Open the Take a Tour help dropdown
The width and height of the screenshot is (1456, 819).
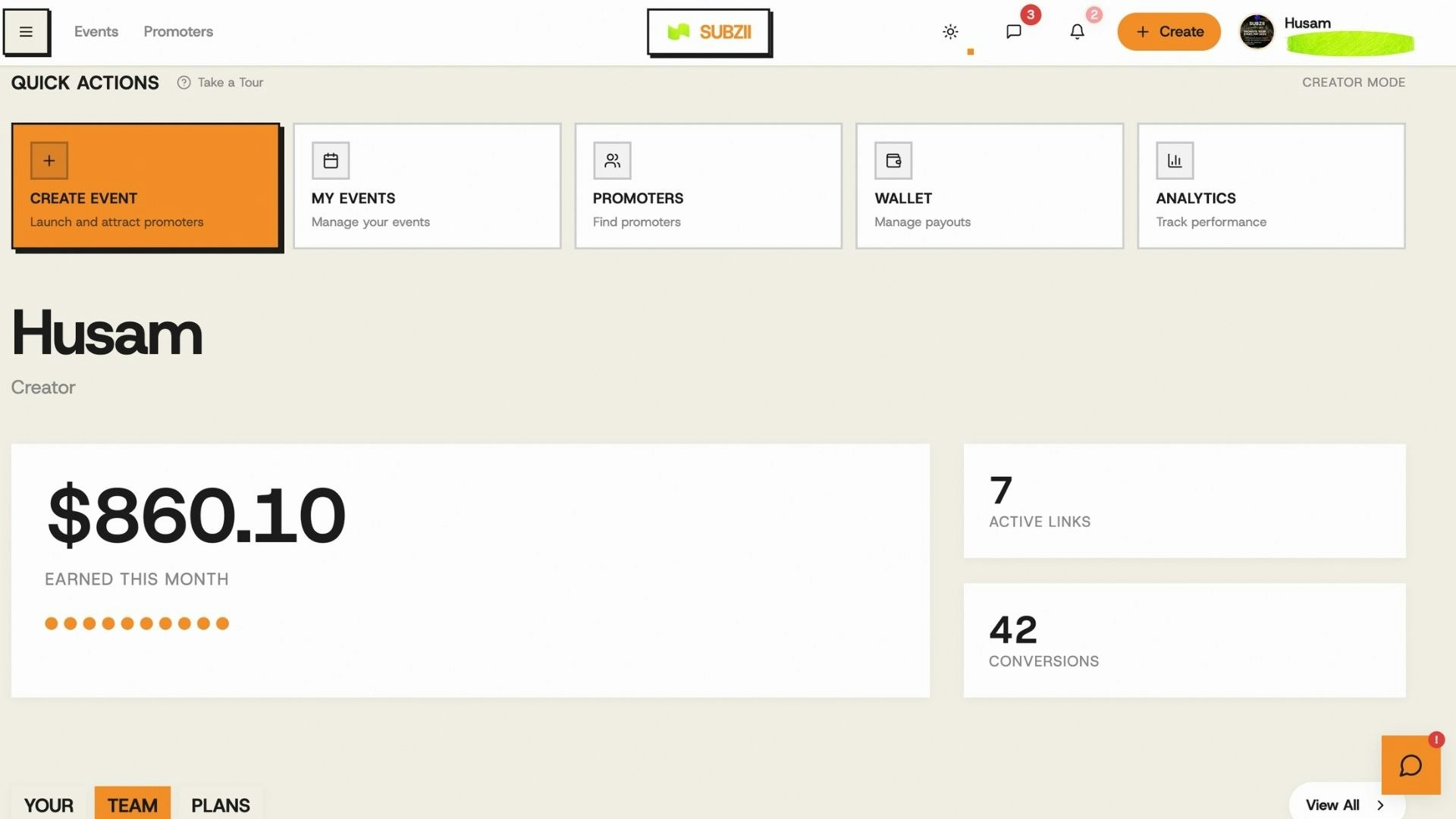pos(220,82)
